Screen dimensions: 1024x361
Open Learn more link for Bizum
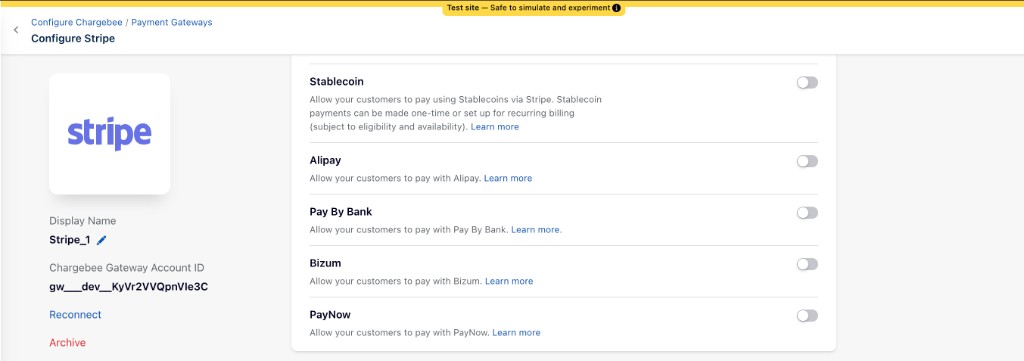click(x=509, y=281)
